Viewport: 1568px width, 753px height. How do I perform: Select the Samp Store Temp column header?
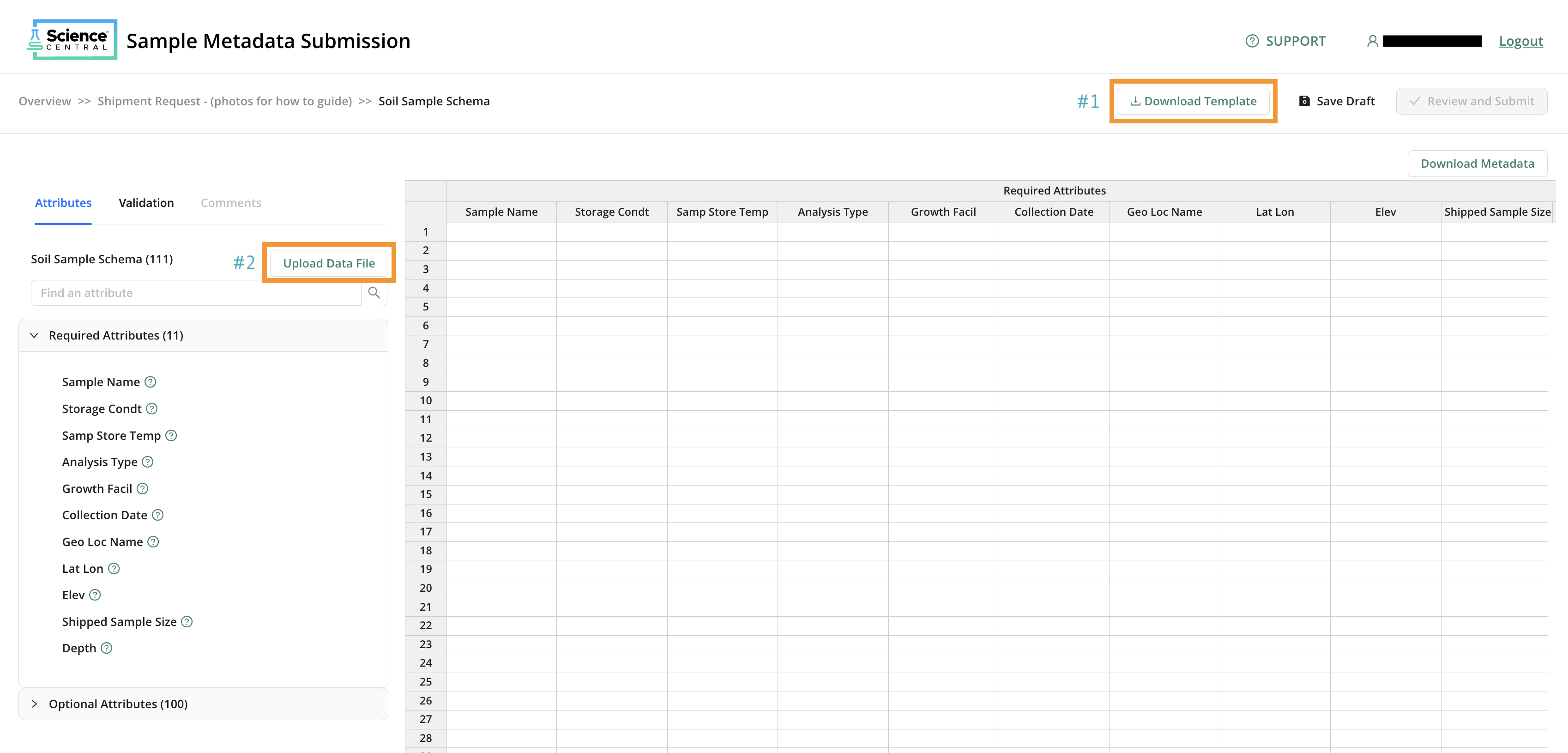click(722, 212)
